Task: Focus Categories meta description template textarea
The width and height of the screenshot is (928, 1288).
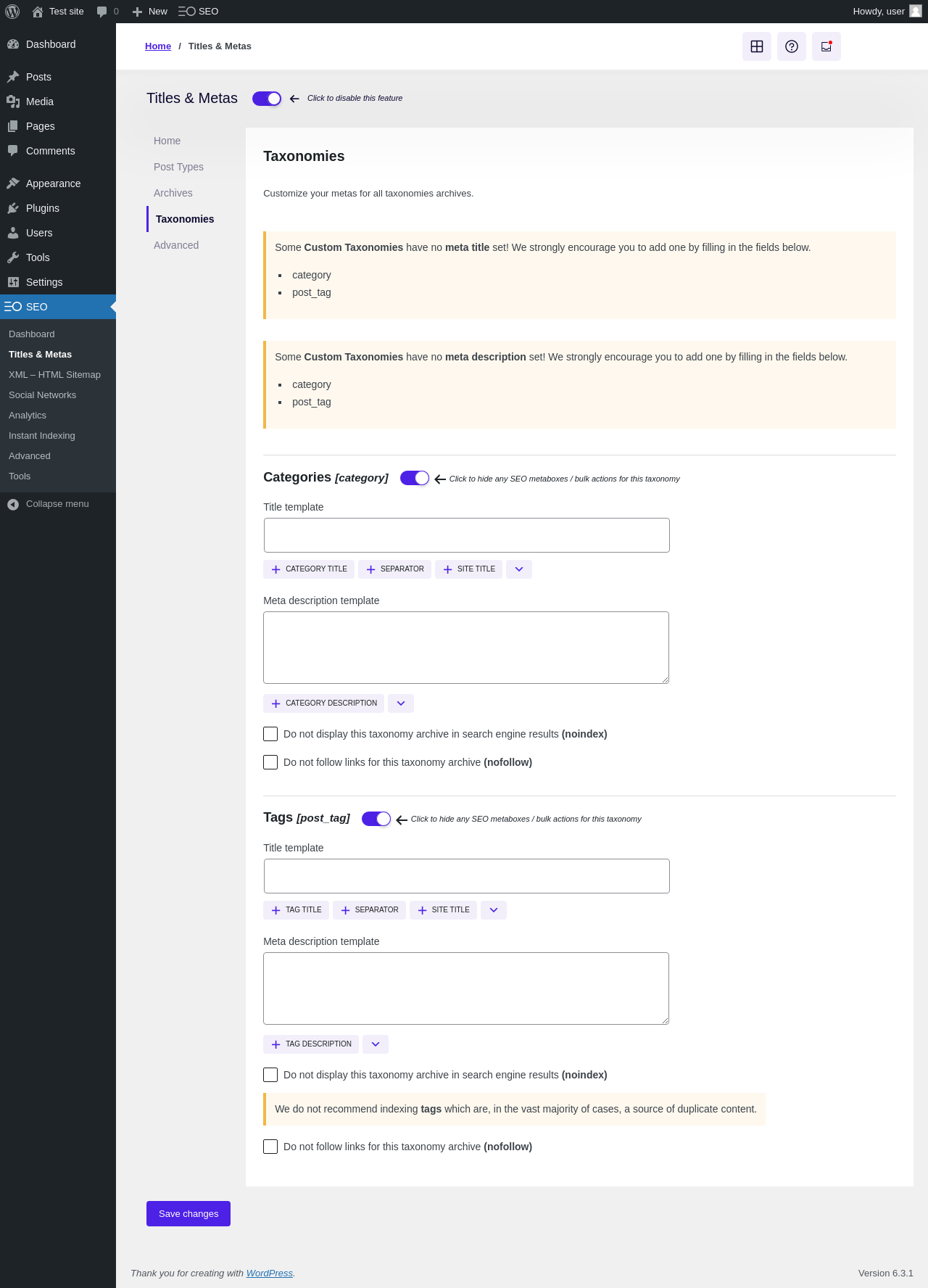Action: 466,648
